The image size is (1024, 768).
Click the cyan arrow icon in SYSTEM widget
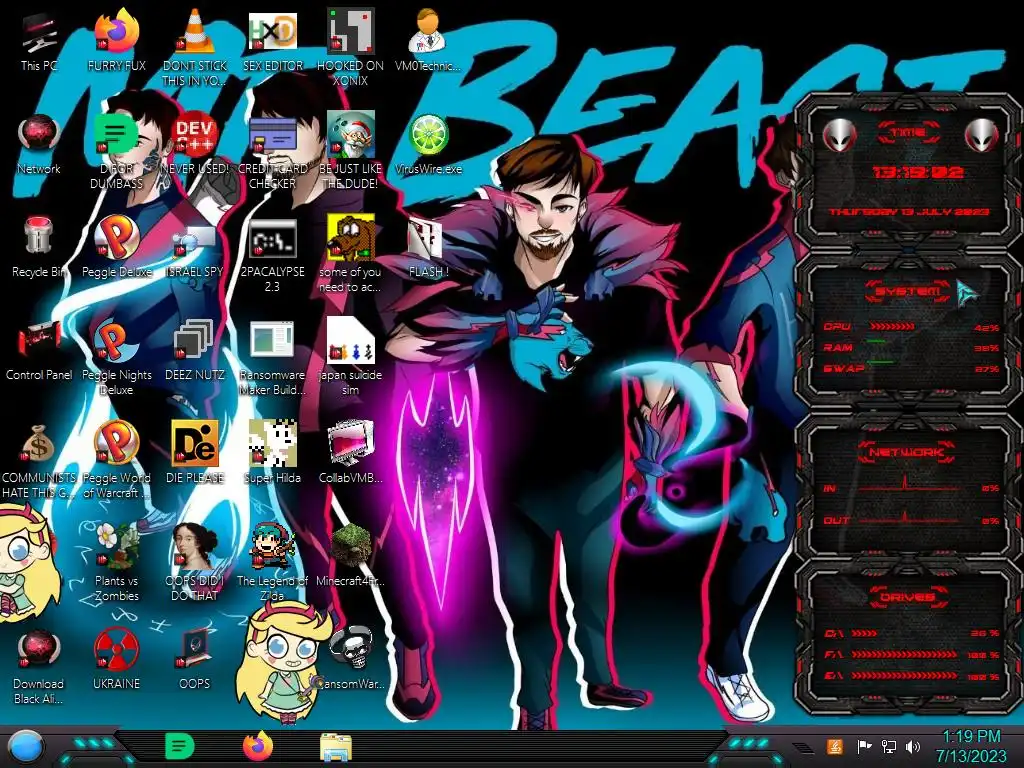coord(967,292)
